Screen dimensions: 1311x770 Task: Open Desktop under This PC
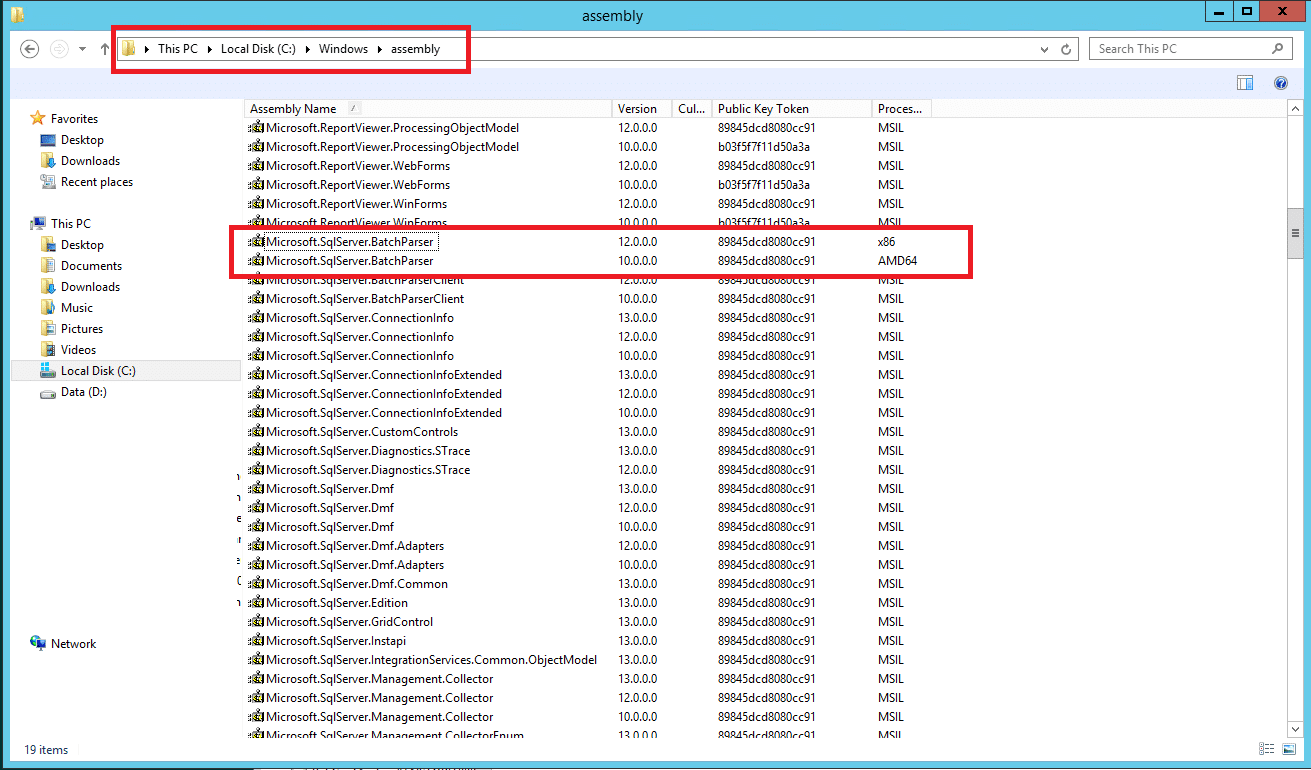coord(82,245)
